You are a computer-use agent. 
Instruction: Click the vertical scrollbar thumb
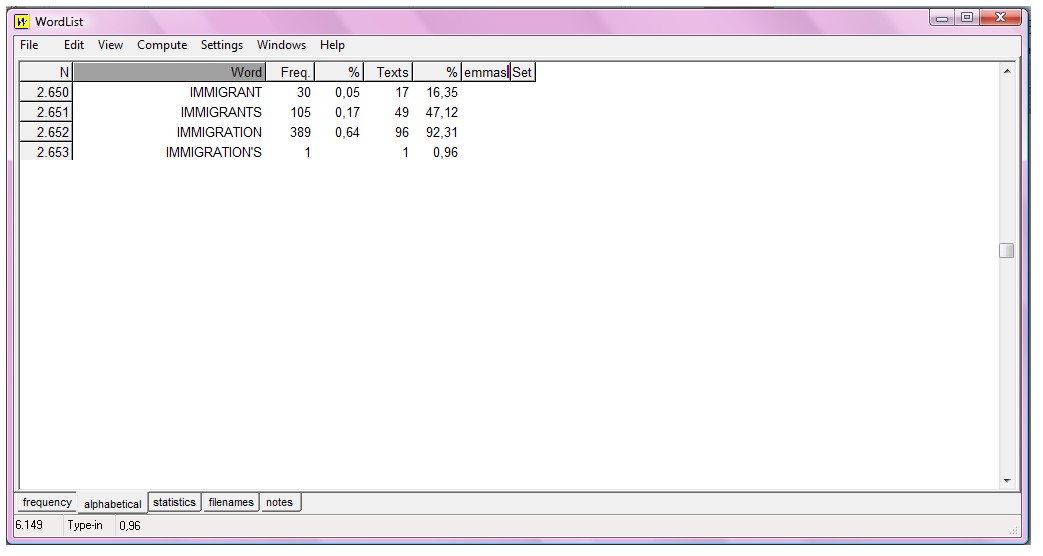[x=1006, y=250]
